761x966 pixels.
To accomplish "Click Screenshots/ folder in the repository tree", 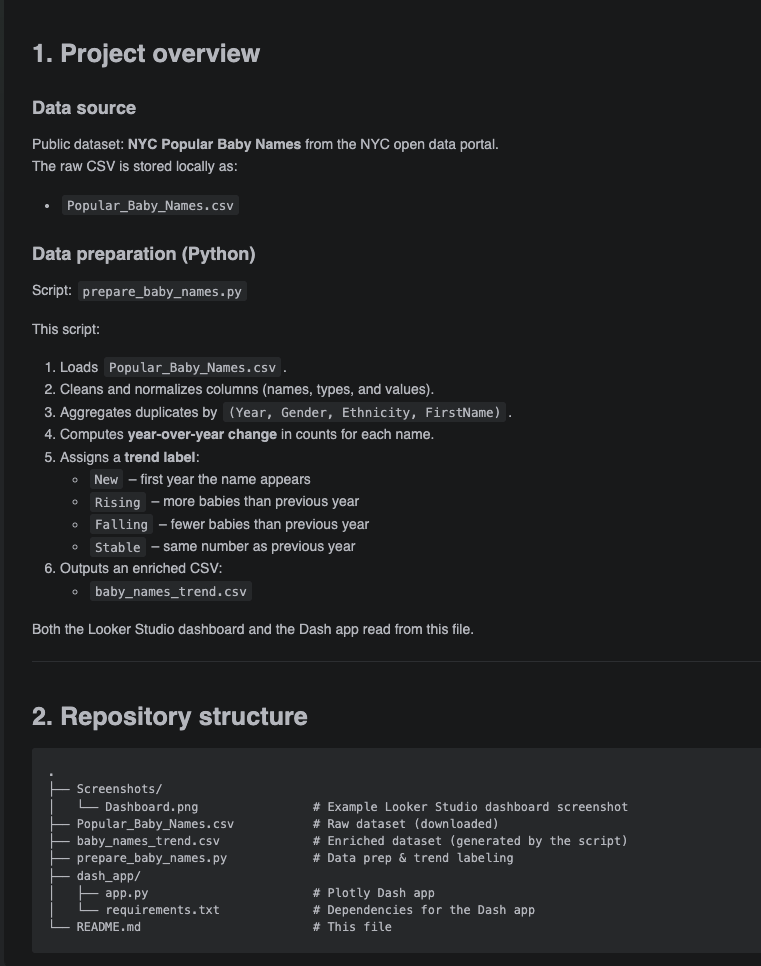I will 119,790.
